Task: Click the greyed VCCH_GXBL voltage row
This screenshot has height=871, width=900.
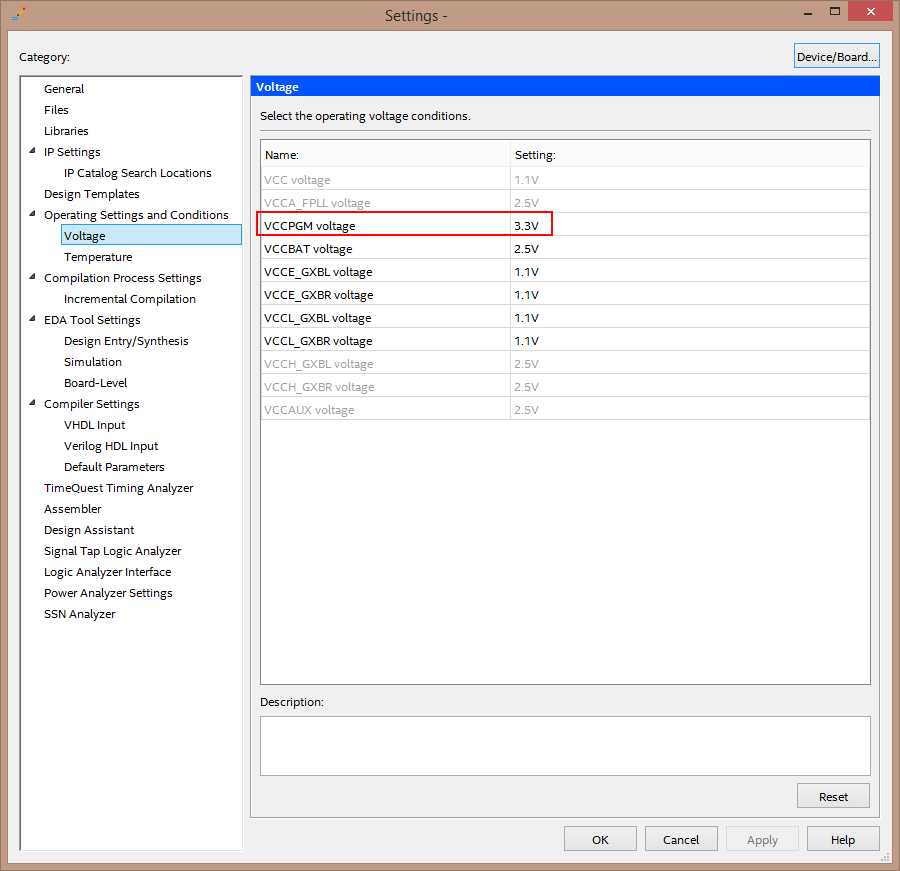Action: point(565,363)
